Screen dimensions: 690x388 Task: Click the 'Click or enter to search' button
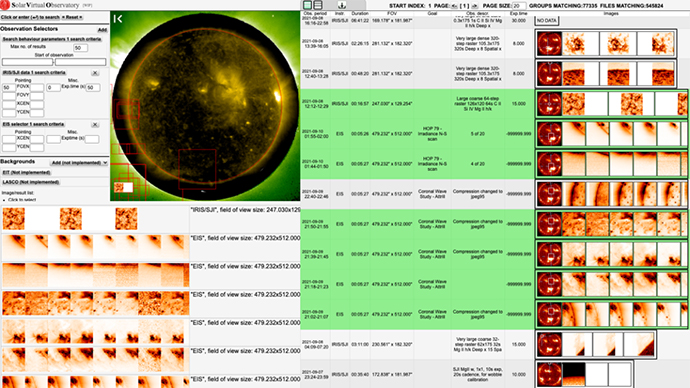click(30, 17)
